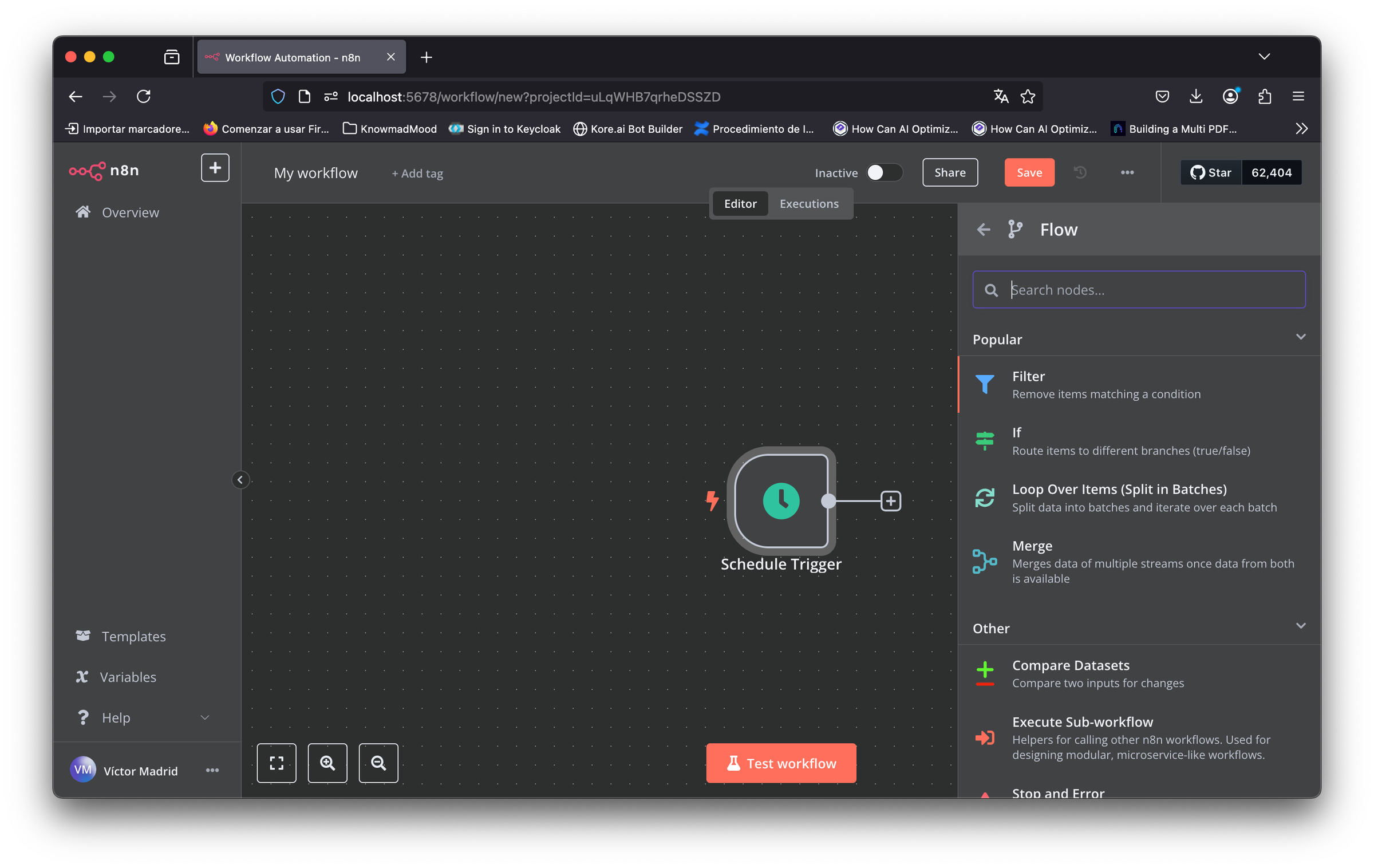Click the Test workflow button
The height and width of the screenshot is (868, 1374).
click(x=781, y=763)
